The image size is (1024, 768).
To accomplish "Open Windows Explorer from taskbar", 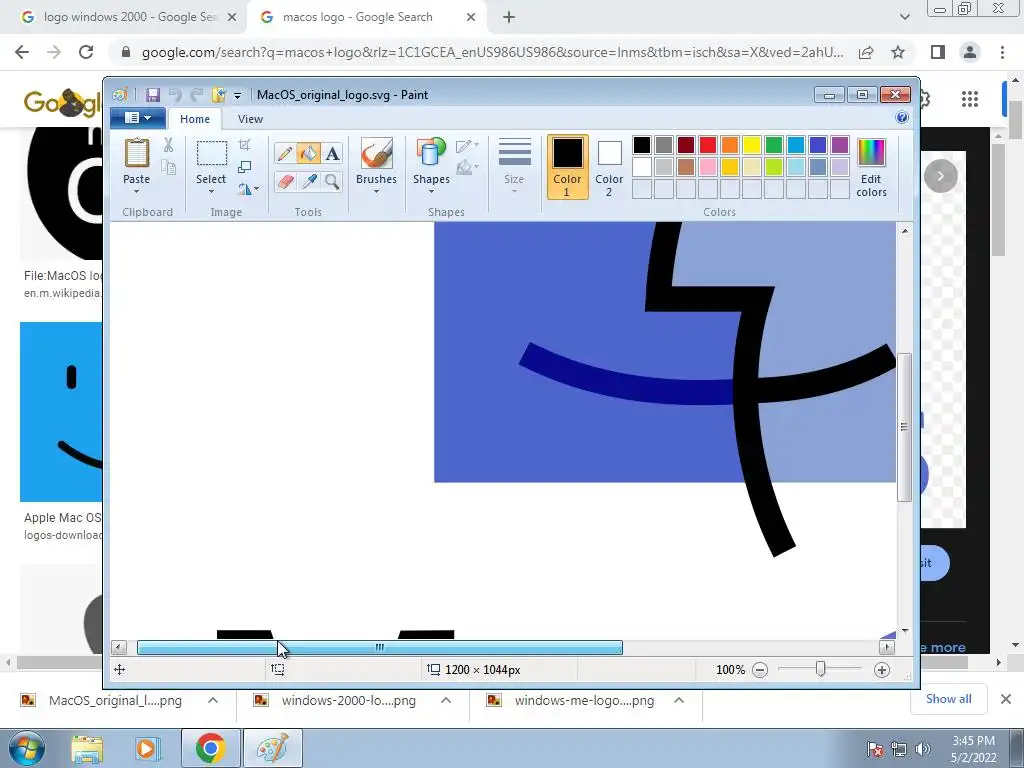I will [86, 748].
